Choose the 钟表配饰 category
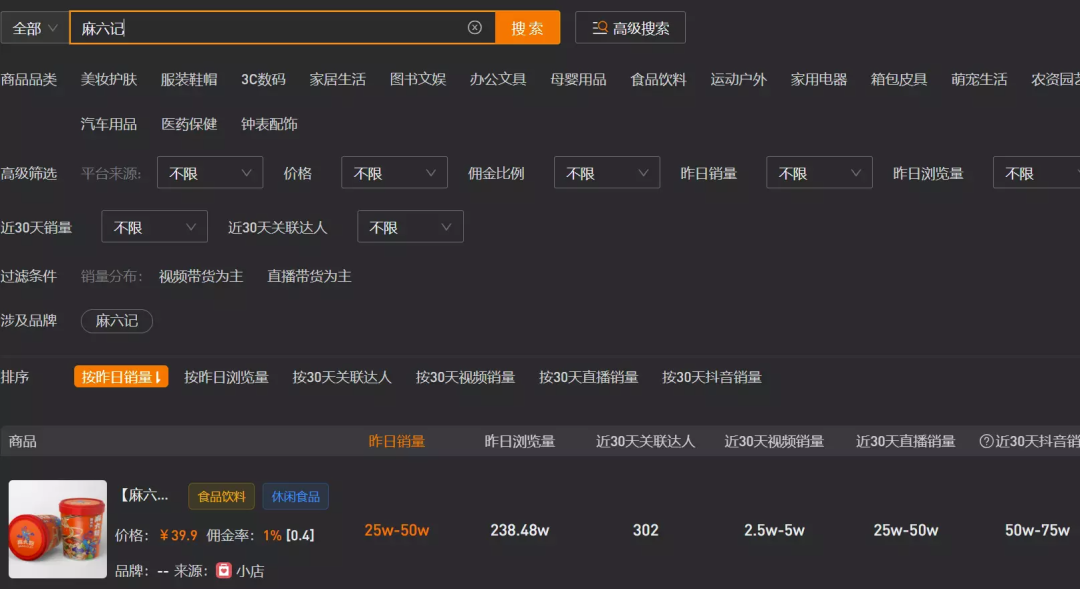The height and width of the screenshot is (589, 1080). pos(269,124)
